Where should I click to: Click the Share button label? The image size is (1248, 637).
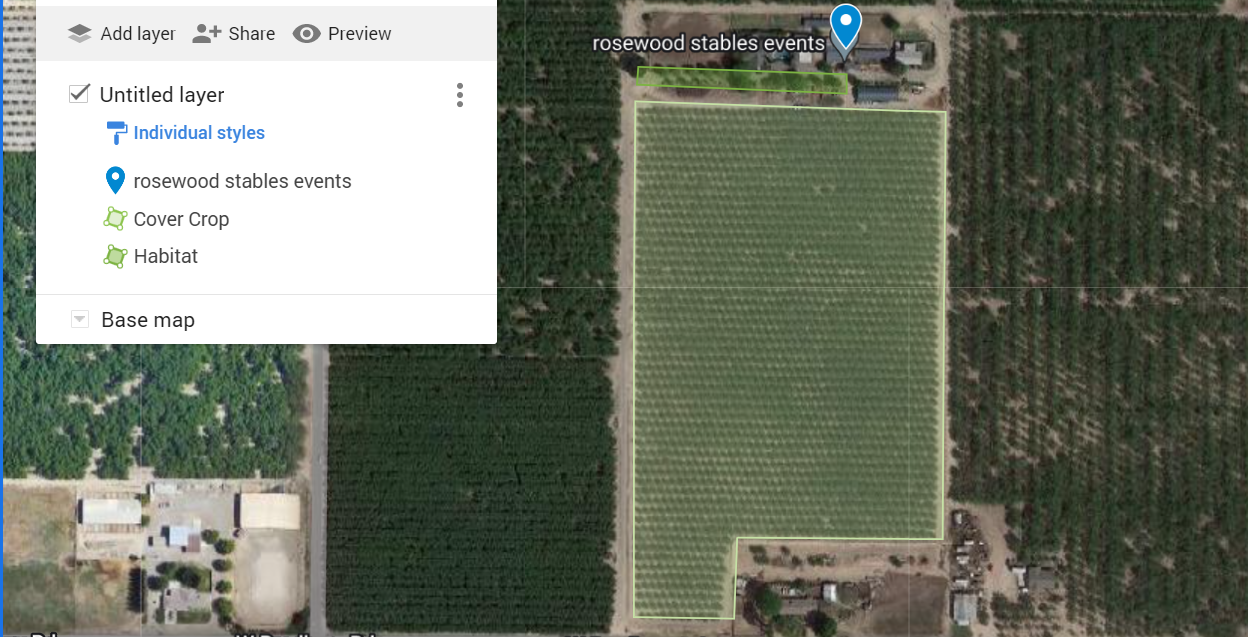tap(252, 34)
